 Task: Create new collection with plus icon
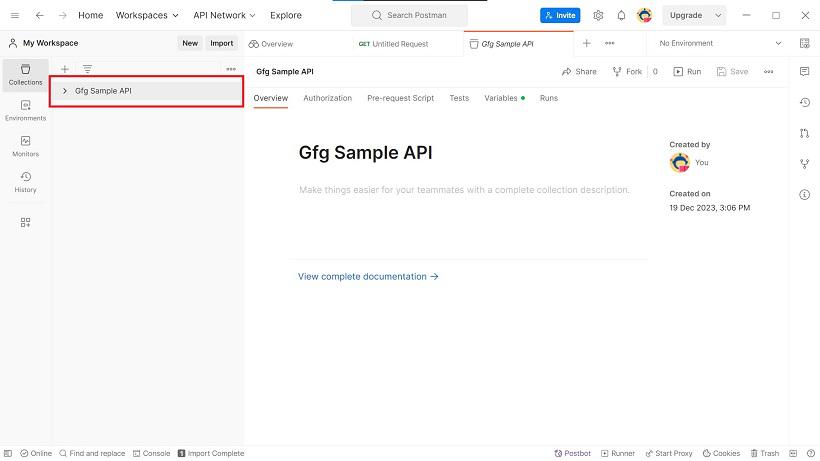pos(64,69)
